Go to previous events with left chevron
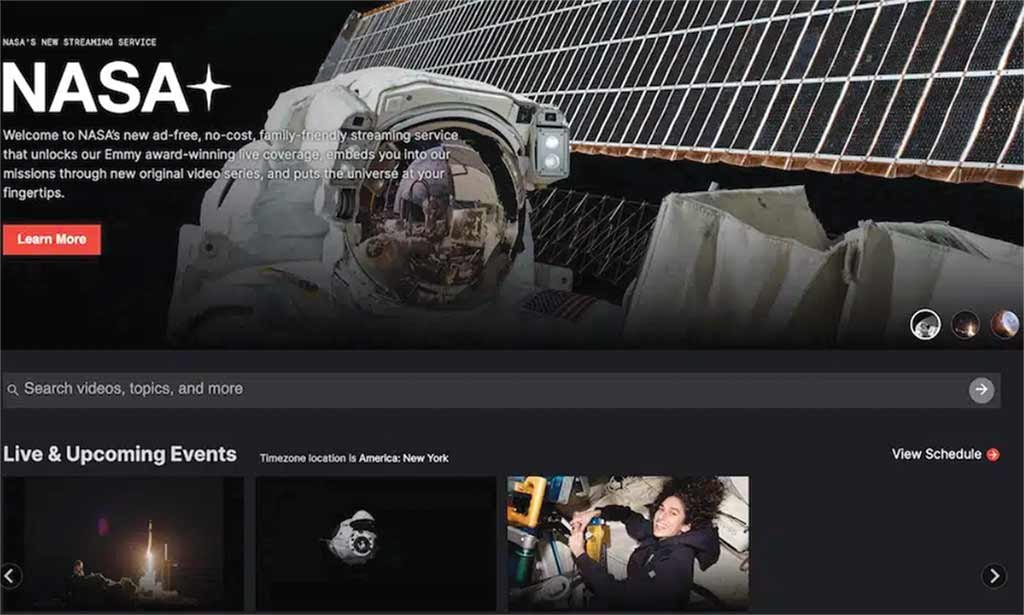This screenshot has width=1024, height=615. pyautogui.click(x=10, y=576)
